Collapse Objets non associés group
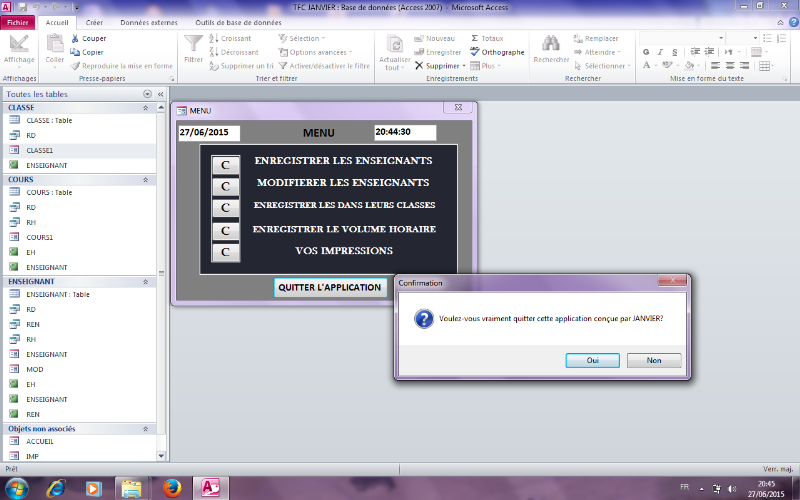Image resolution: width=800 pixels, height=500 pixels. point(145,429)
